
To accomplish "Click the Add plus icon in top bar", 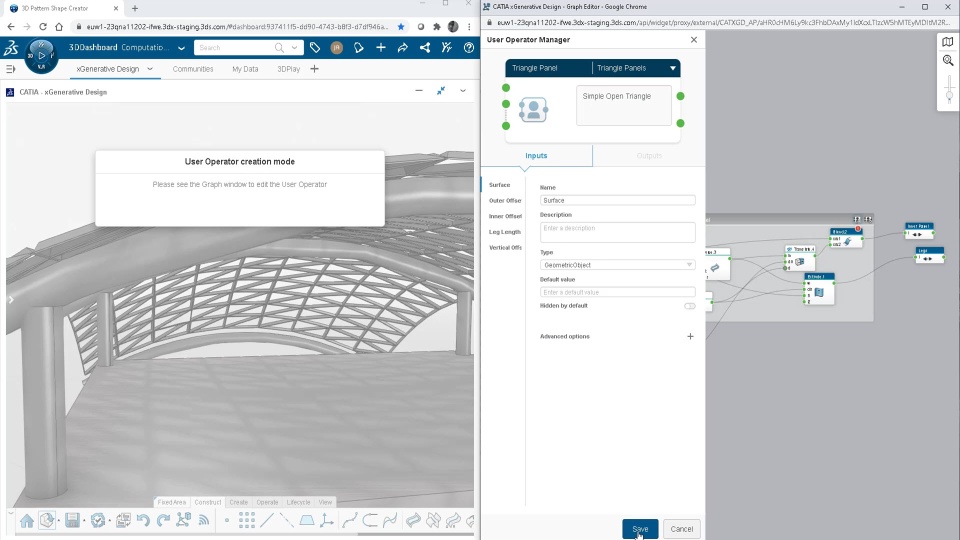I will click(x=380, y=48).
